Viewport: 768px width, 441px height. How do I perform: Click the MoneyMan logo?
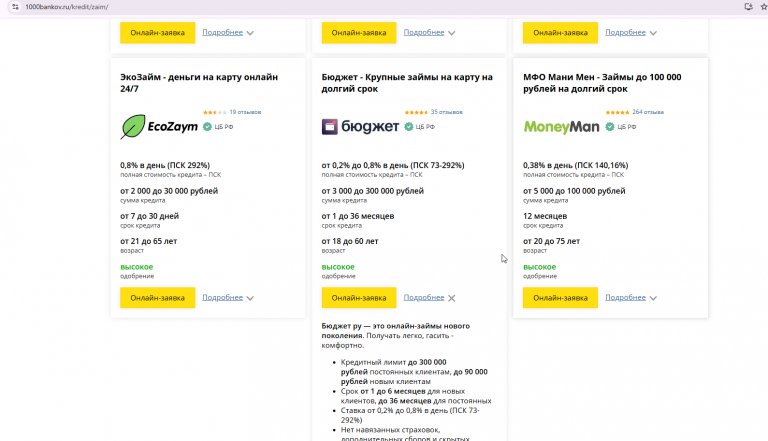coord(560,127)
